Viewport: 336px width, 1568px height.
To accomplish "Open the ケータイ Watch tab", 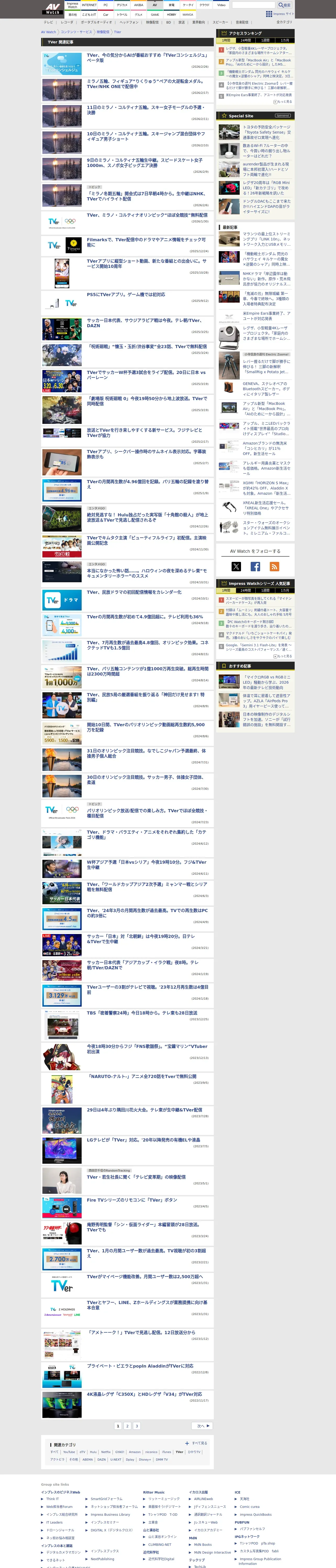I will coord(188,5).
